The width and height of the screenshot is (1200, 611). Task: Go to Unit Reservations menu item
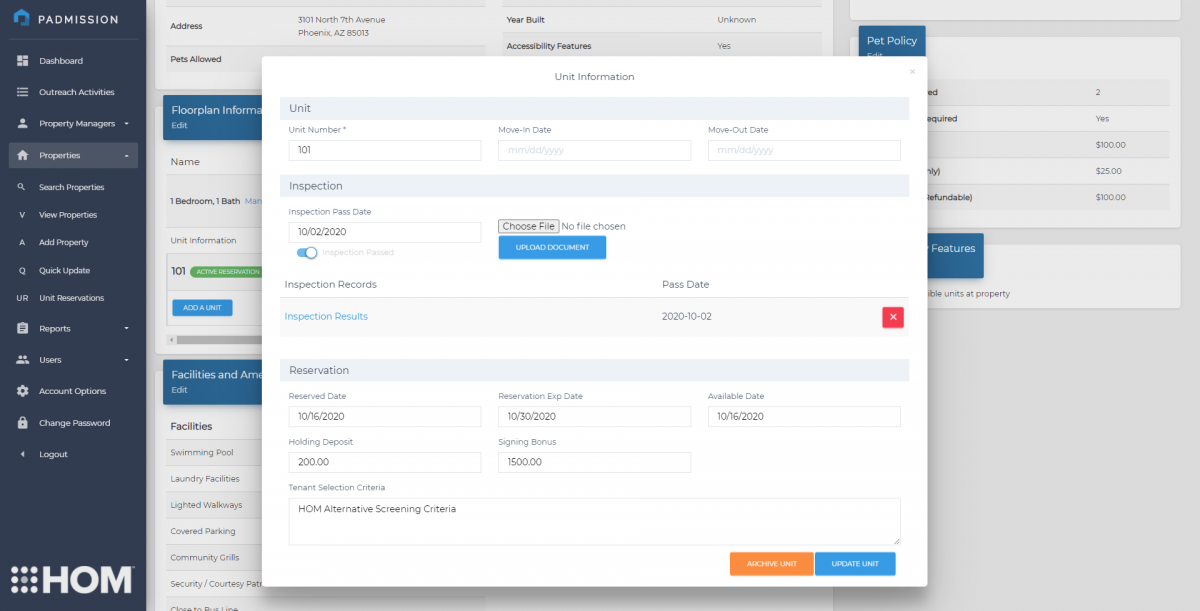pyautogui.click(x=71, y=298)
